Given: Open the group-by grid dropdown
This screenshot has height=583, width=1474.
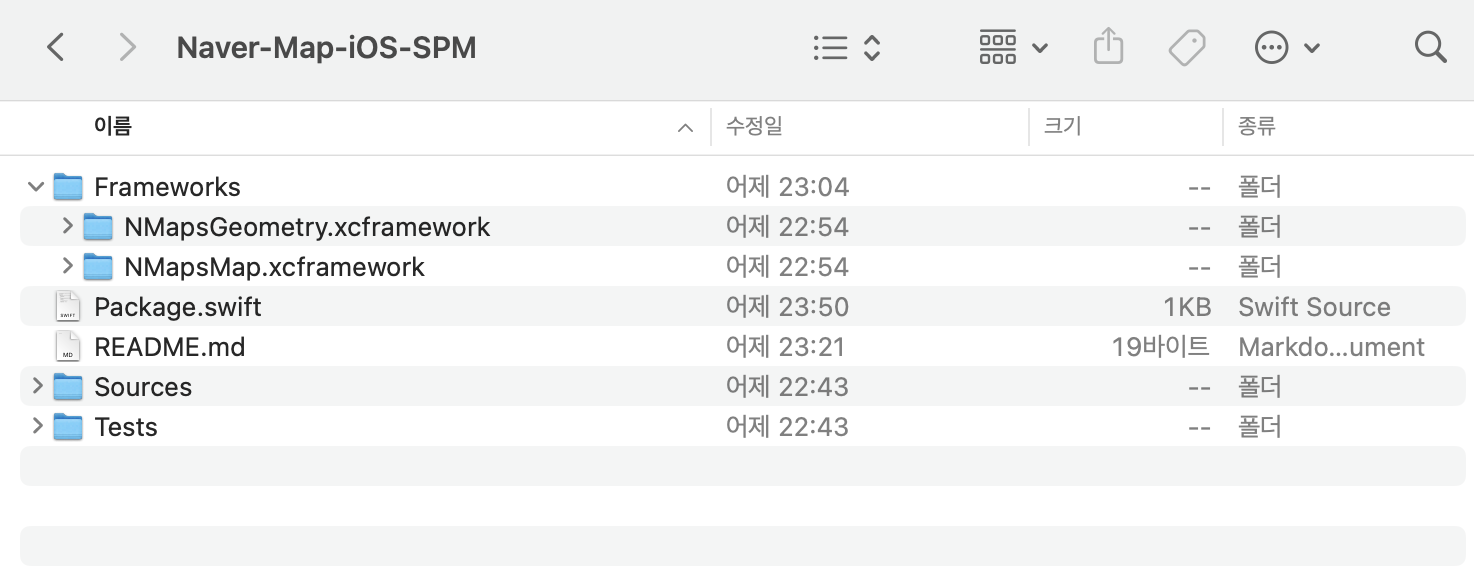Looking at the screenshot, I should tap(1013, 47).
